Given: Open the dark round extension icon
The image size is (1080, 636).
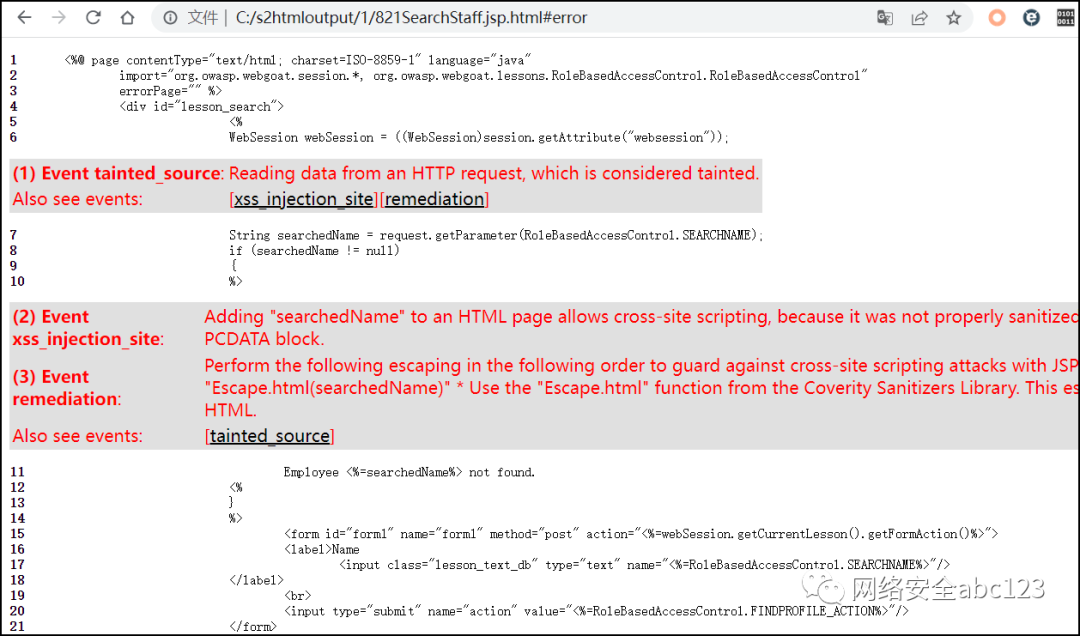Looking at the screenshot, I should tap(1031, 18).
